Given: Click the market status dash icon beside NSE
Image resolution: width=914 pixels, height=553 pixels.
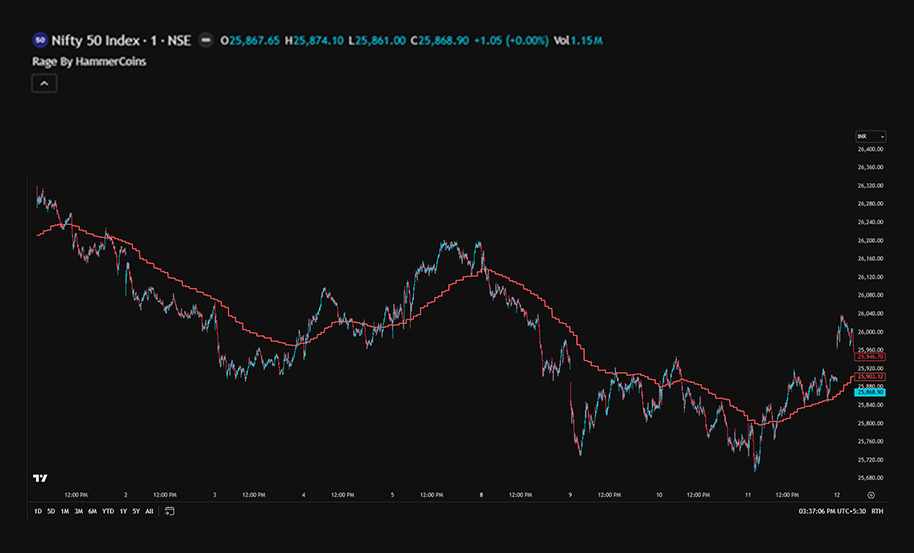Looking at the screenshot, I should (206, 40).
